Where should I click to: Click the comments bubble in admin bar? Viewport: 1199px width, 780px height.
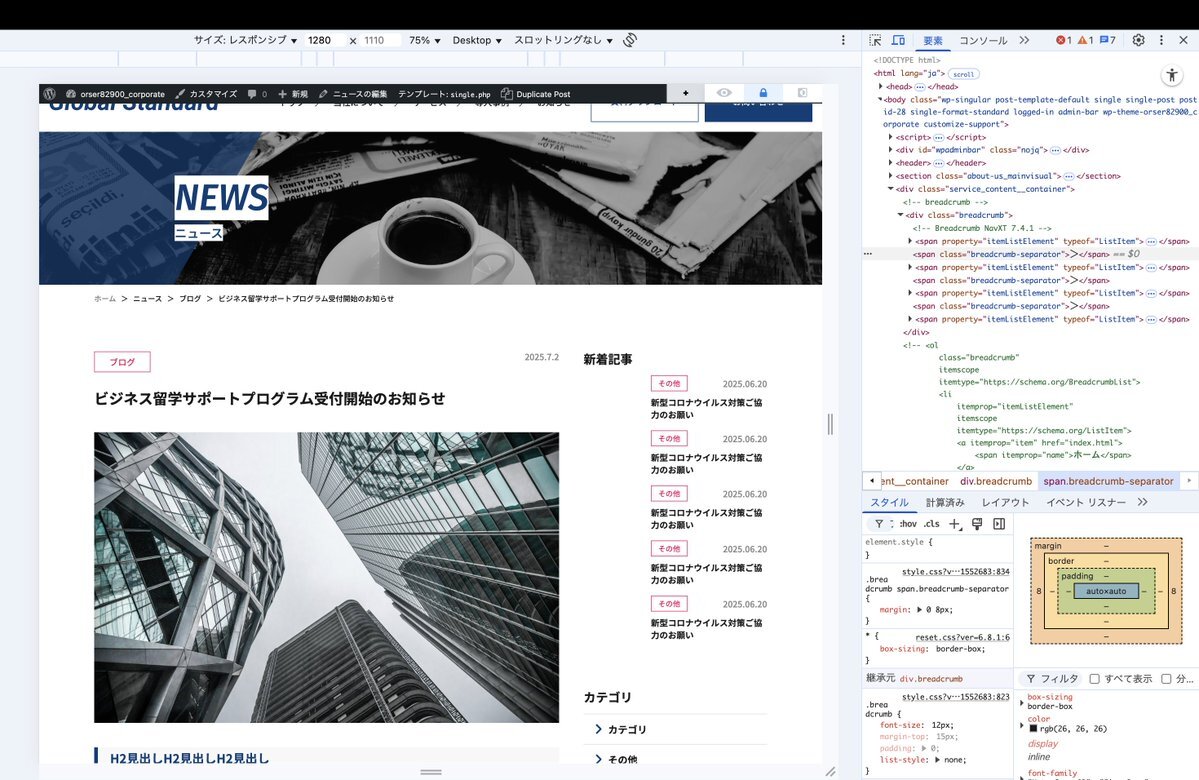click(257, 94)
